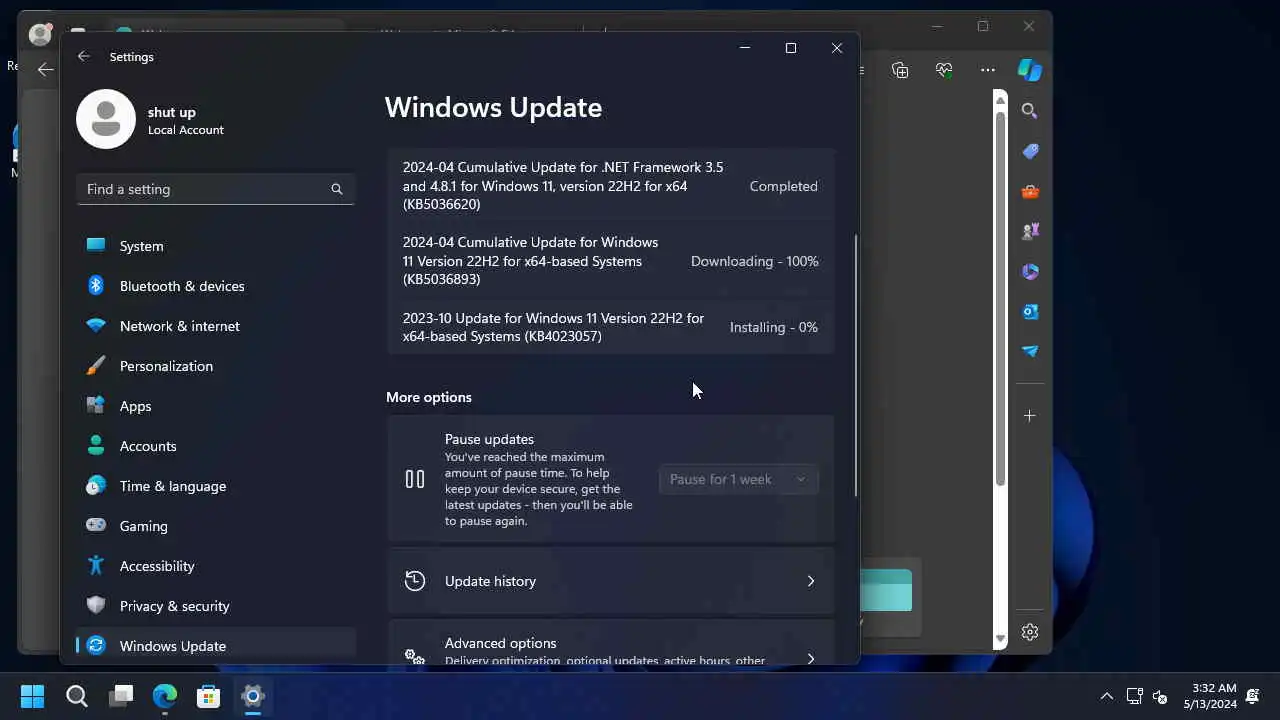Image resolution: width=1280 pixels, height=720 pixels.
Task: Click Edge scrollbar up arrow
Action: pos(1000,98)
